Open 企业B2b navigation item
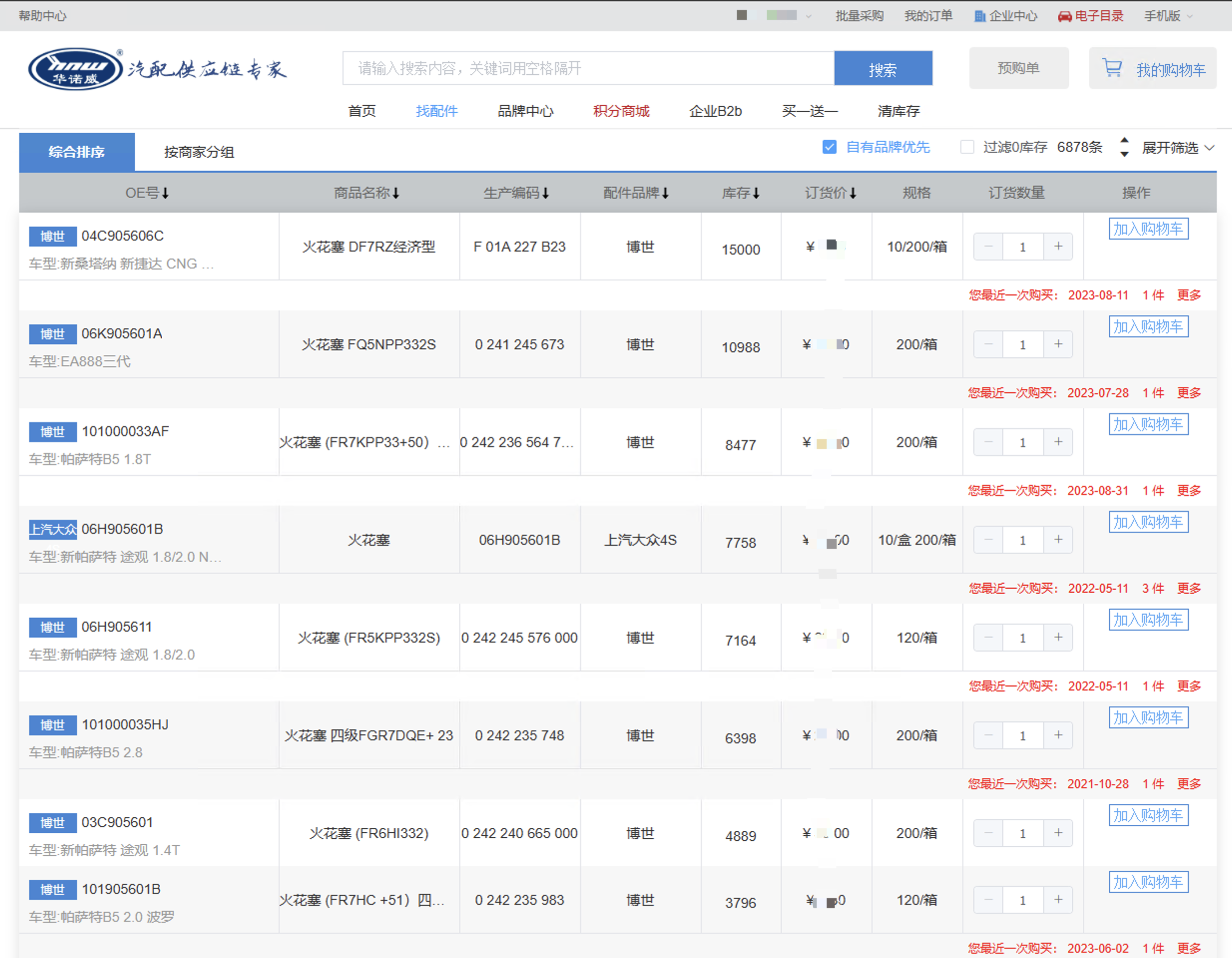Screen dimensions: 1232x958 [x=715, y=111]
